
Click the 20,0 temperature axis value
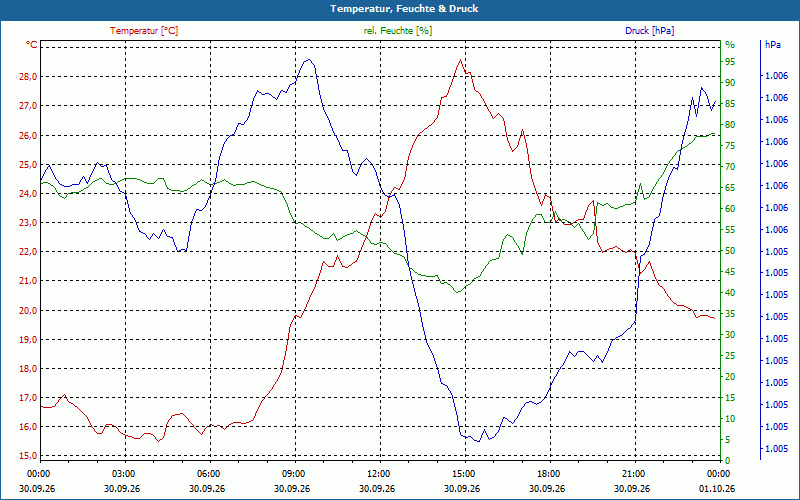(28, 310)
